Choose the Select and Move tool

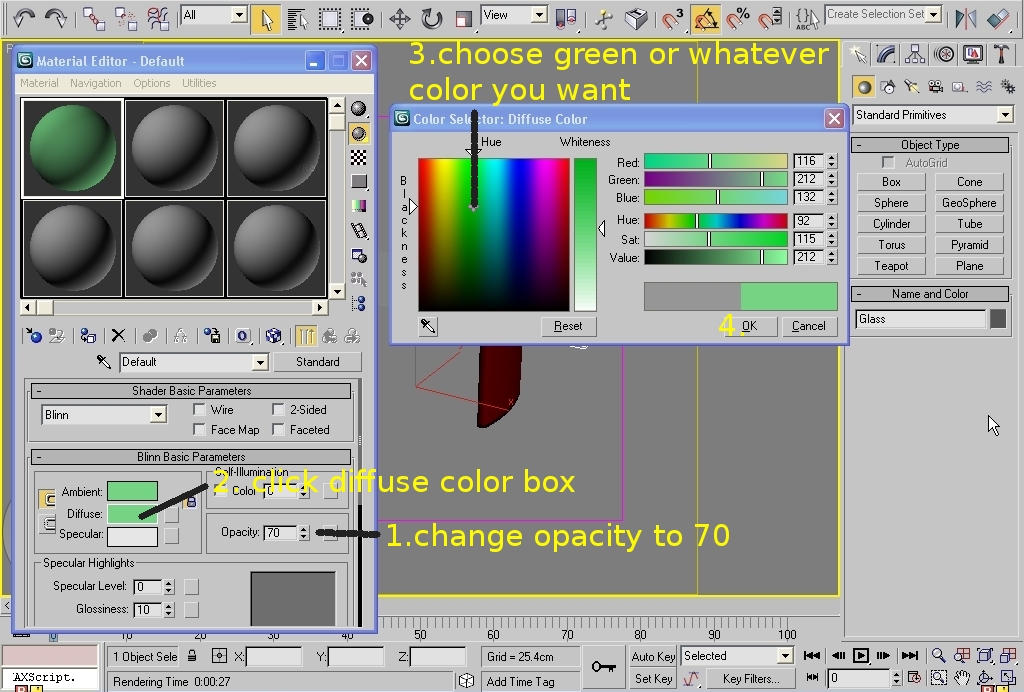[x=399, y=19]
